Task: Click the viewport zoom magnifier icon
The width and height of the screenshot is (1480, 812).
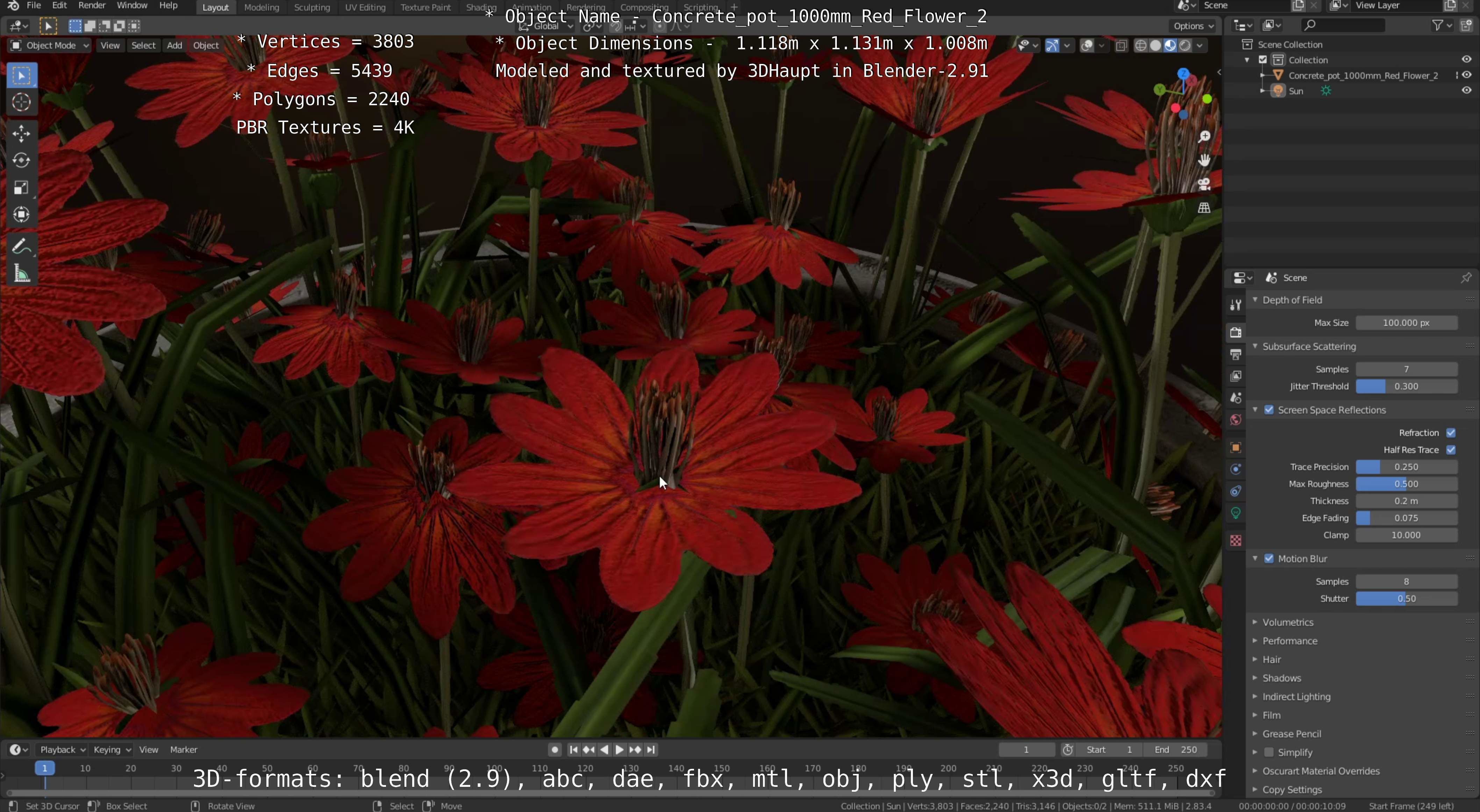Action: (1204, 137)
